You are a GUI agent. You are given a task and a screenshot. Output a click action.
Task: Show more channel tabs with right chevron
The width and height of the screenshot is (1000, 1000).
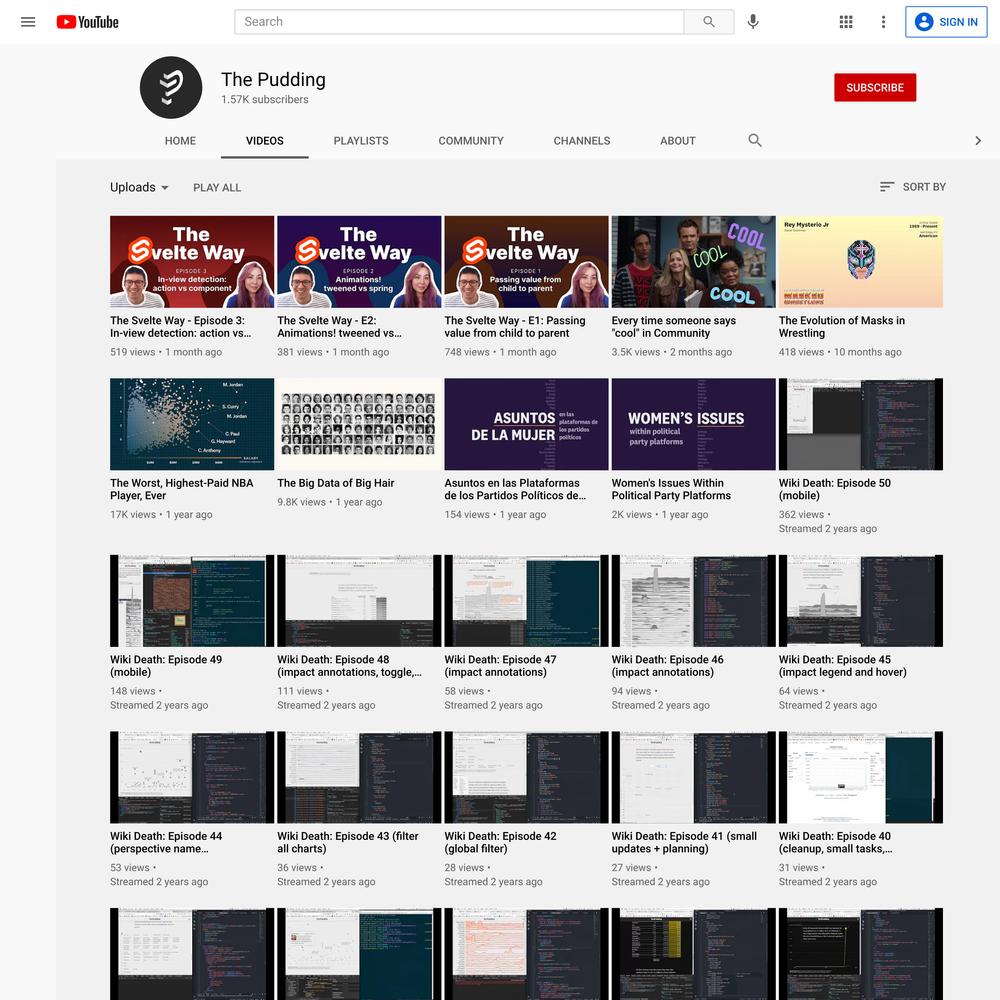[x=978, y=140]
